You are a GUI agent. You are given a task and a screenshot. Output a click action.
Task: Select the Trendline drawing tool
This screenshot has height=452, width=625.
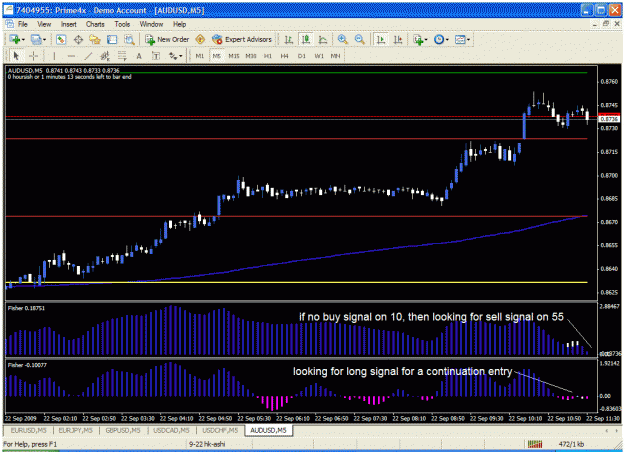[x=88, y=56]
